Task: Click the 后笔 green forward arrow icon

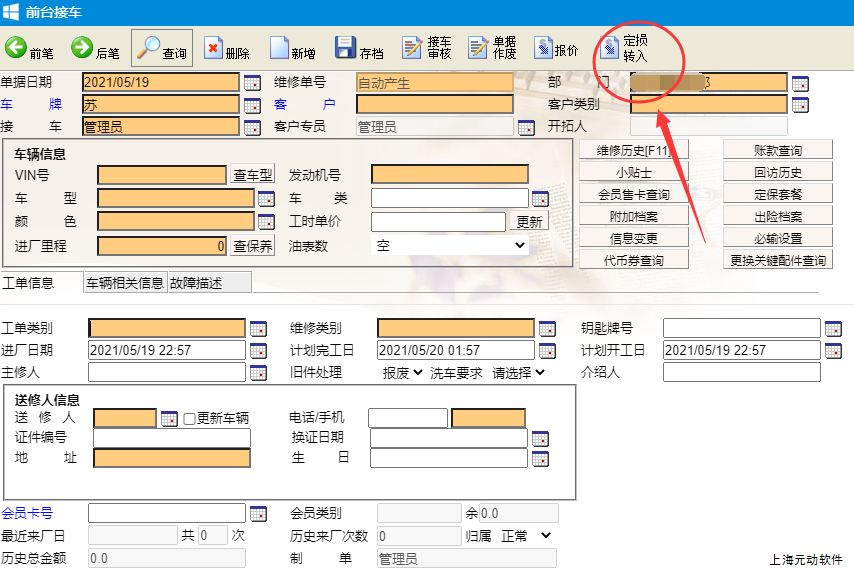Action: coord(82,48)
